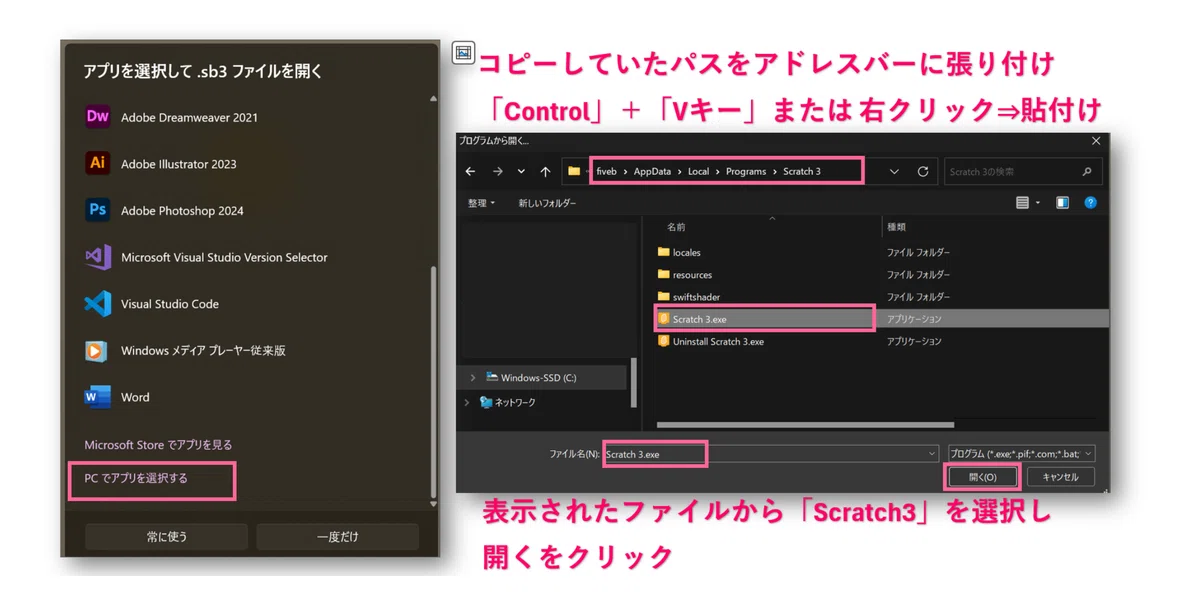The width and height of the screenshot is (1200, 603).
Task: Select Visual Studio Code icon
Action: pos(97,304)
